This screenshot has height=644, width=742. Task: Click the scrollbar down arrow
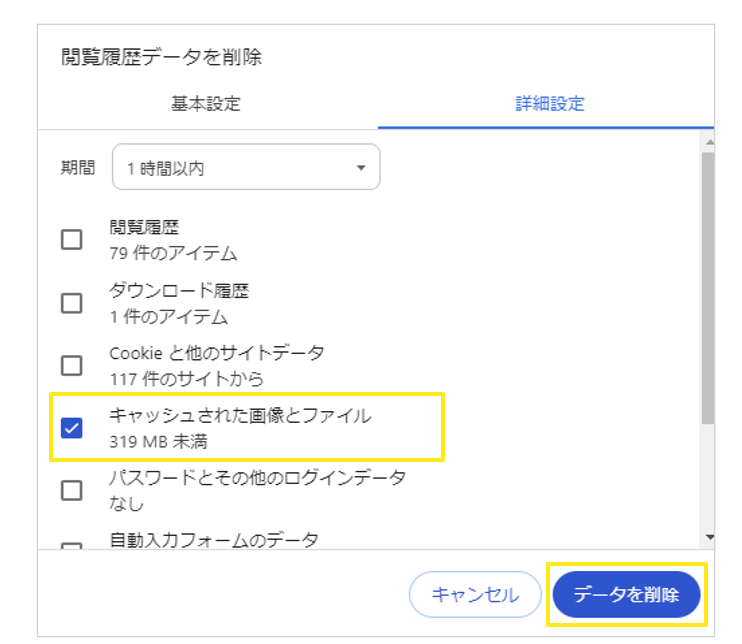(x=709, y=538)
